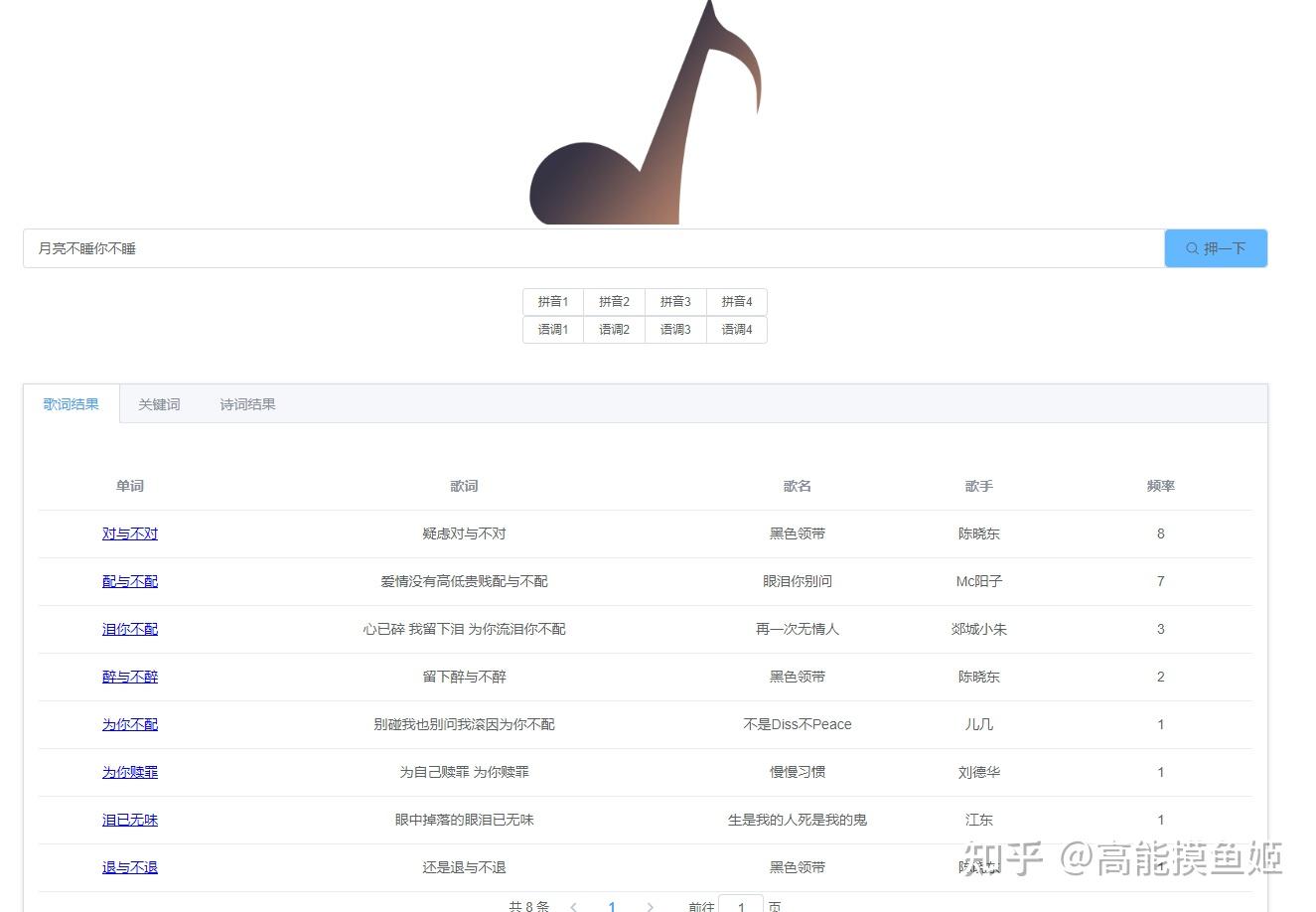Click the singer 儿几

979,724
